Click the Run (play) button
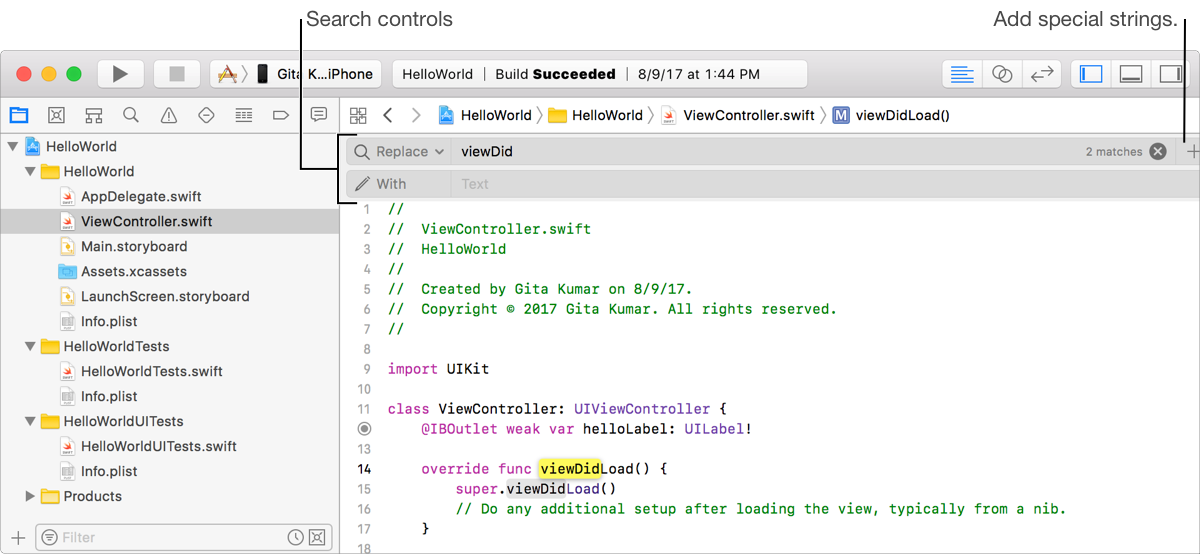 120,74
